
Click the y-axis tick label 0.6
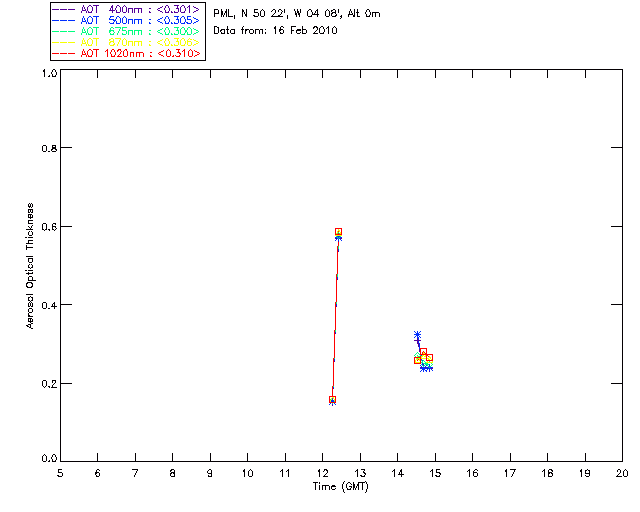coord(49,227)
